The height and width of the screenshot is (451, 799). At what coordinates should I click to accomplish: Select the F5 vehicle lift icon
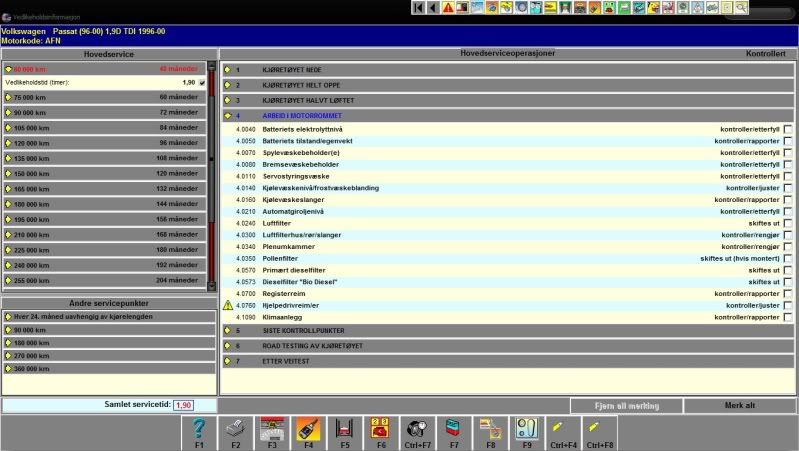(x=344, y=430)
